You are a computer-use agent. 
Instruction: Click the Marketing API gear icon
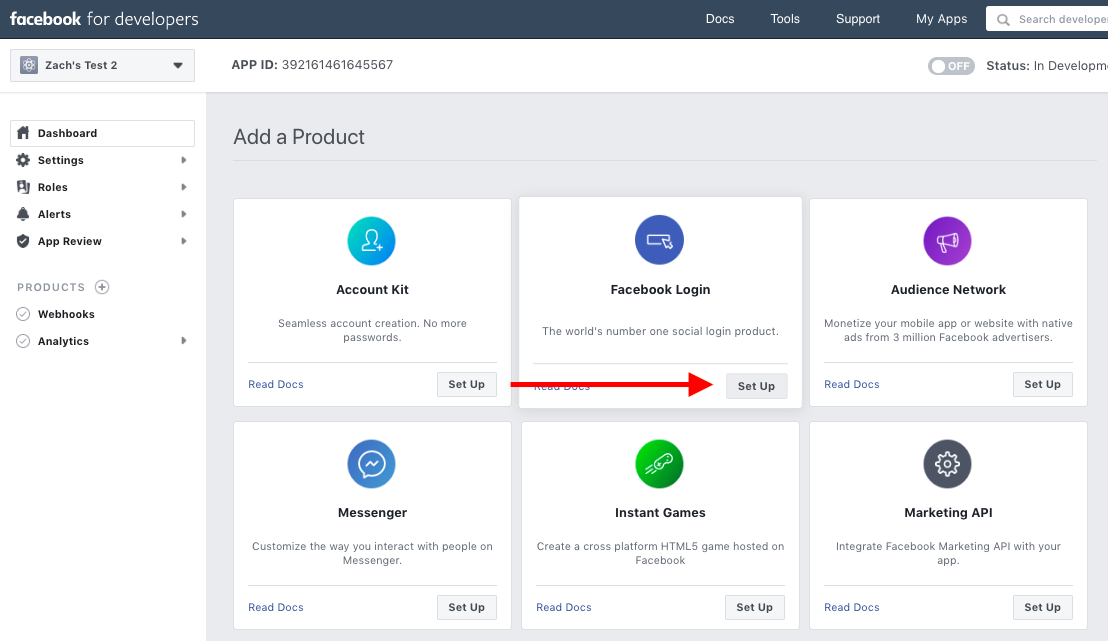948,464
